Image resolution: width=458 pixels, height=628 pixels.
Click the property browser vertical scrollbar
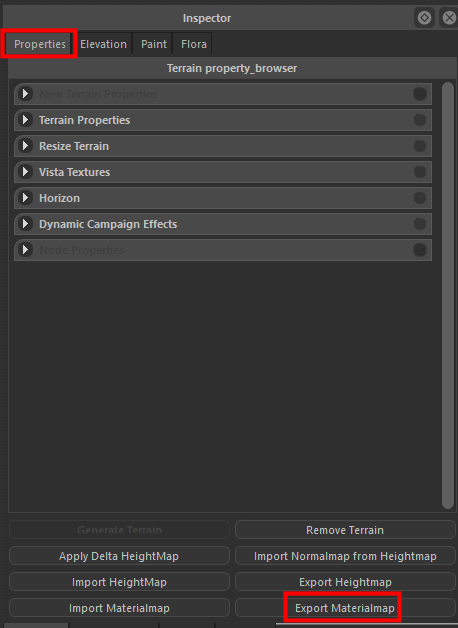coord(448,296)
